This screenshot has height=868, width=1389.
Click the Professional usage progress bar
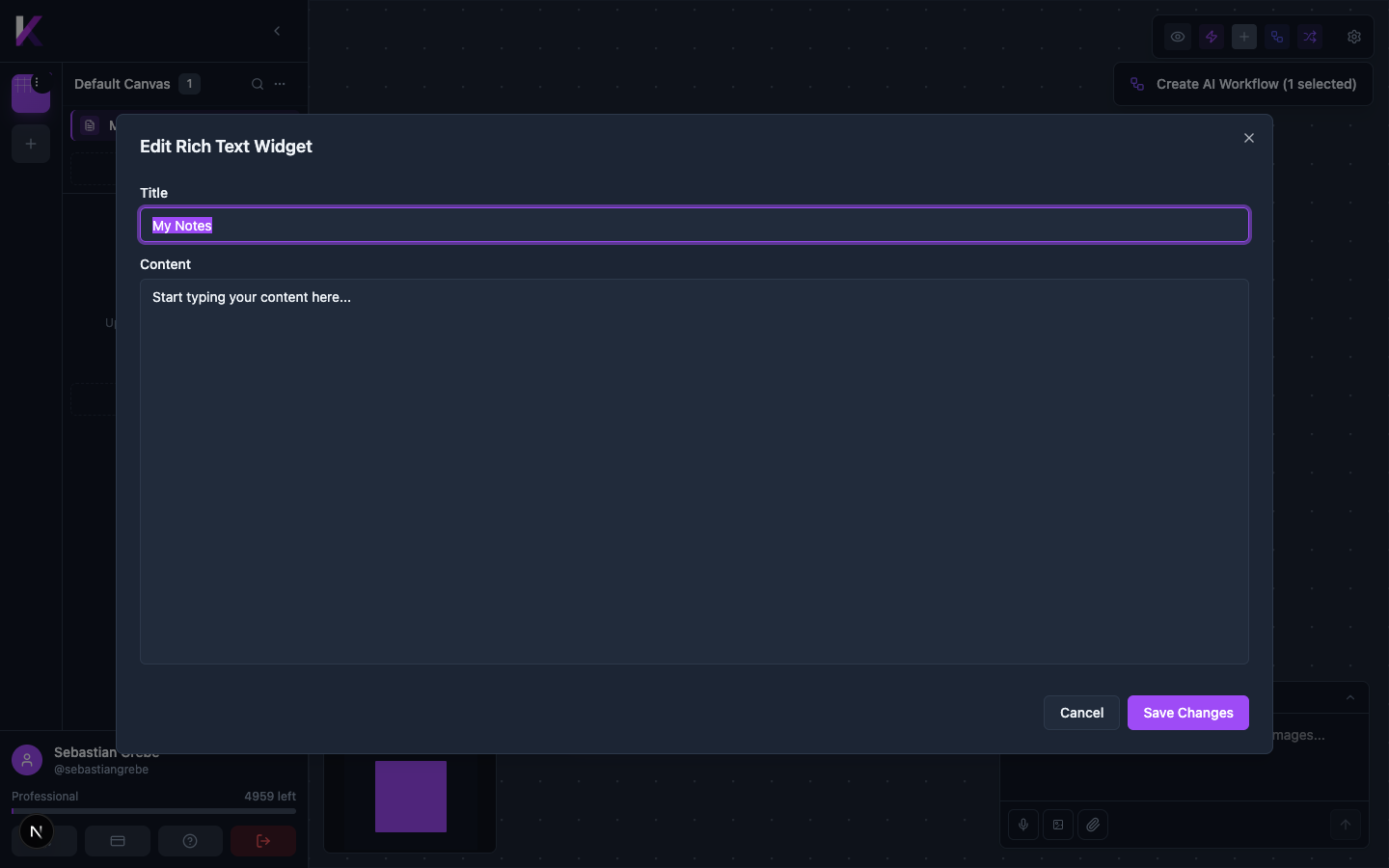[153, 813]
